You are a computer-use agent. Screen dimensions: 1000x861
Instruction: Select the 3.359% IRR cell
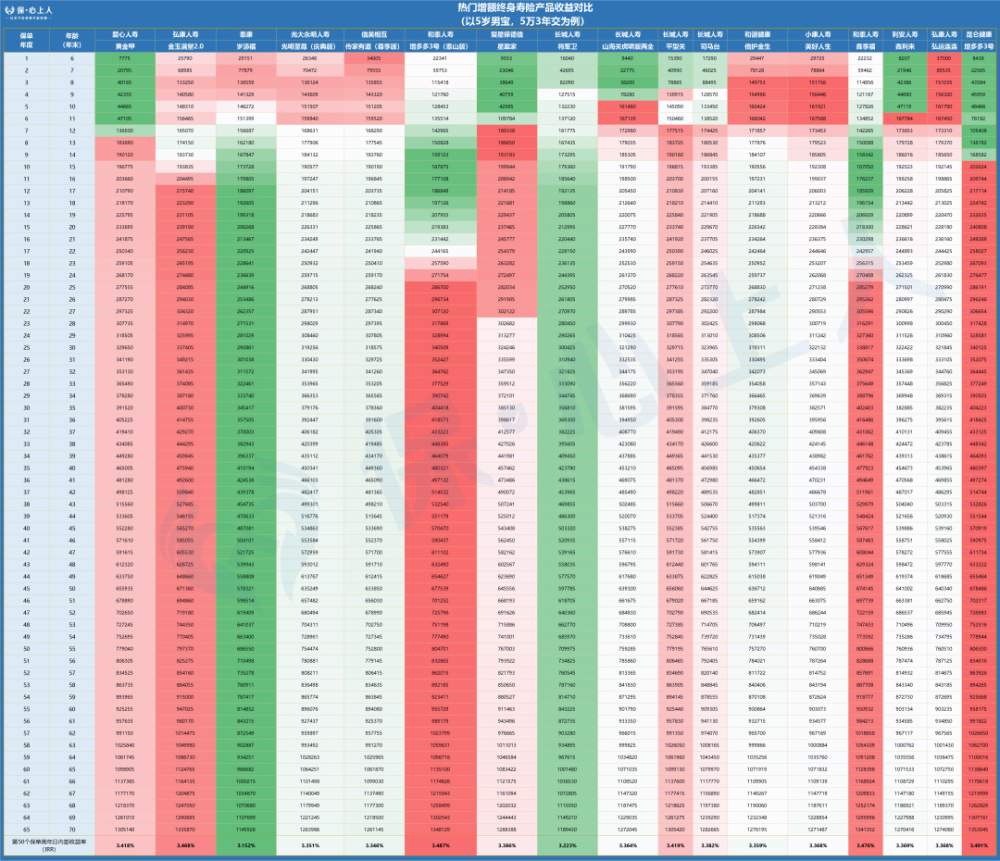[757, 845]
